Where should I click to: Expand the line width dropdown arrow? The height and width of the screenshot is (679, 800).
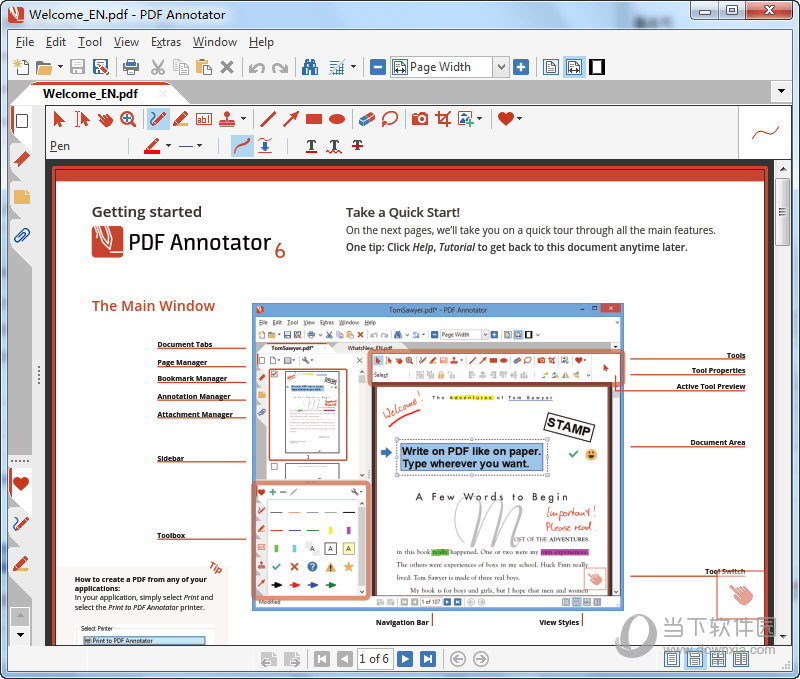pyautogui.click(x=199, y=146)
